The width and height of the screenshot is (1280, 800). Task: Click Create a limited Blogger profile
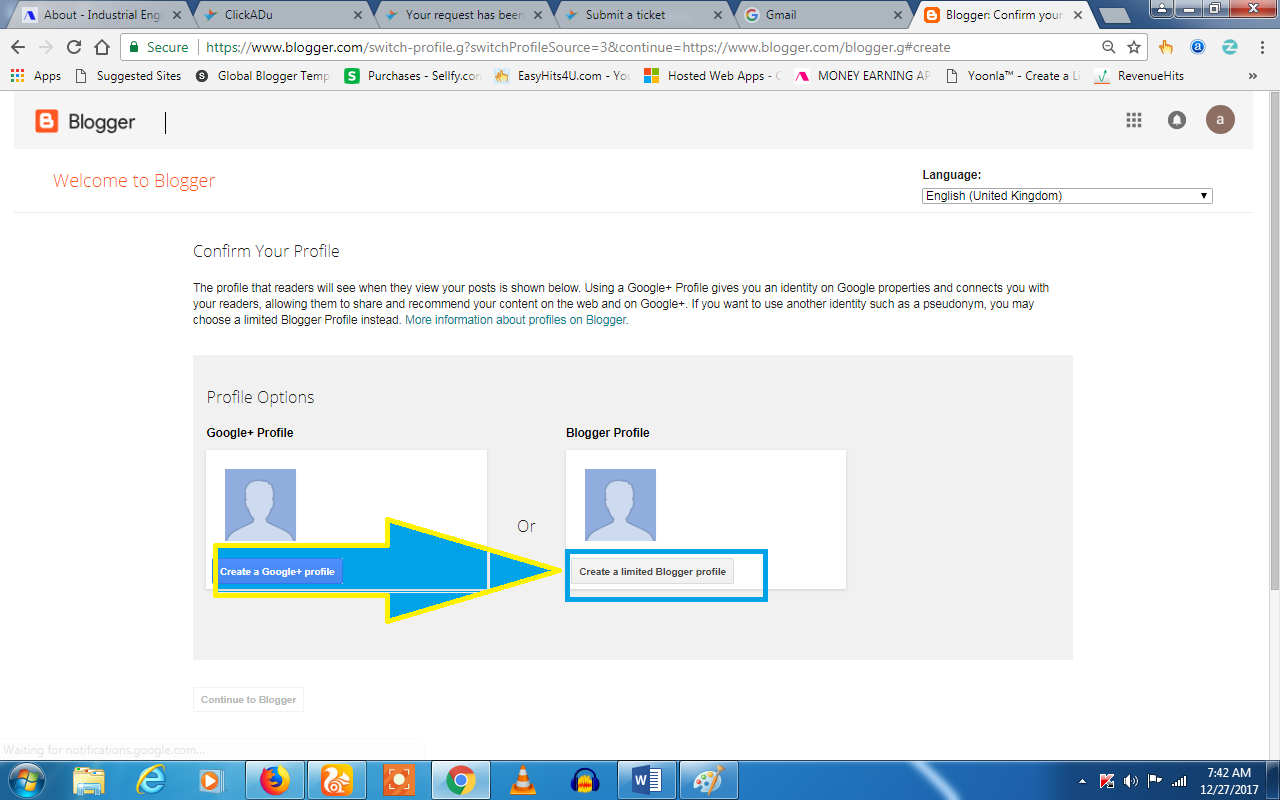pyautogui.click(x=652, y=572)
